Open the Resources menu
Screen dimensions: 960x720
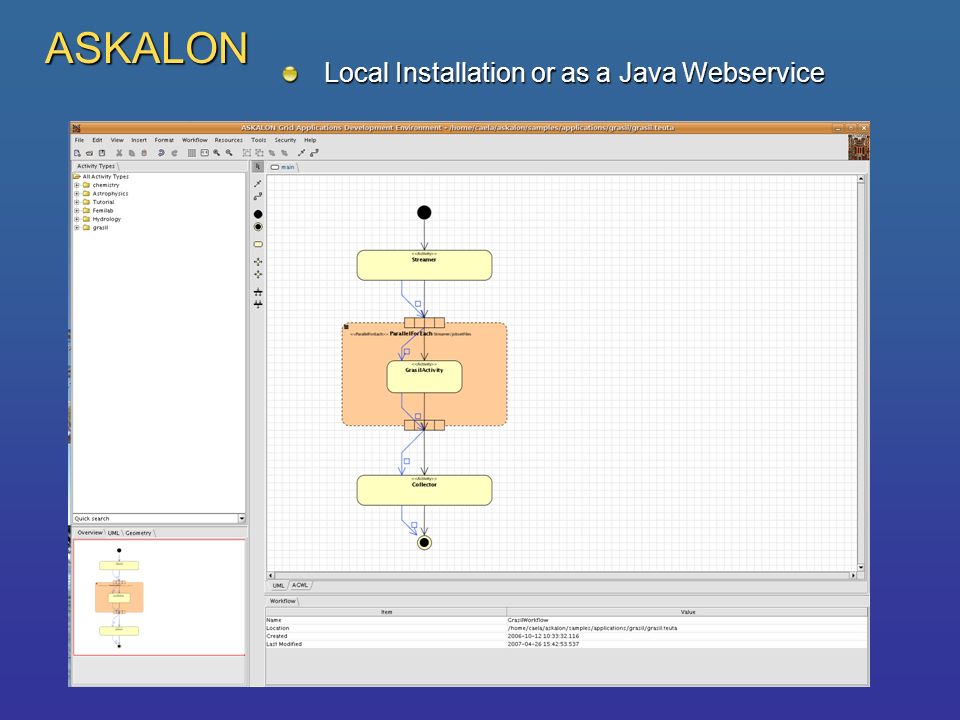click(x=228, y=140)
